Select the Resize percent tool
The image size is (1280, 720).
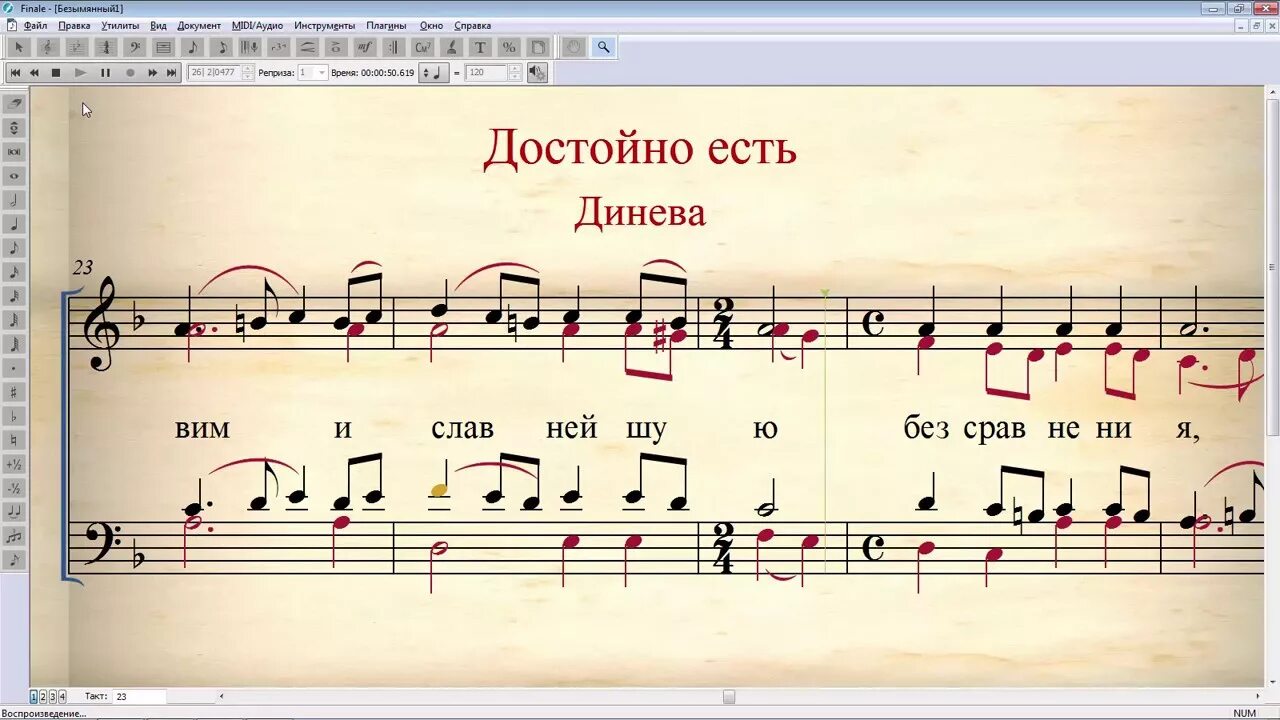pyautogui.click(x=509, y=47)
